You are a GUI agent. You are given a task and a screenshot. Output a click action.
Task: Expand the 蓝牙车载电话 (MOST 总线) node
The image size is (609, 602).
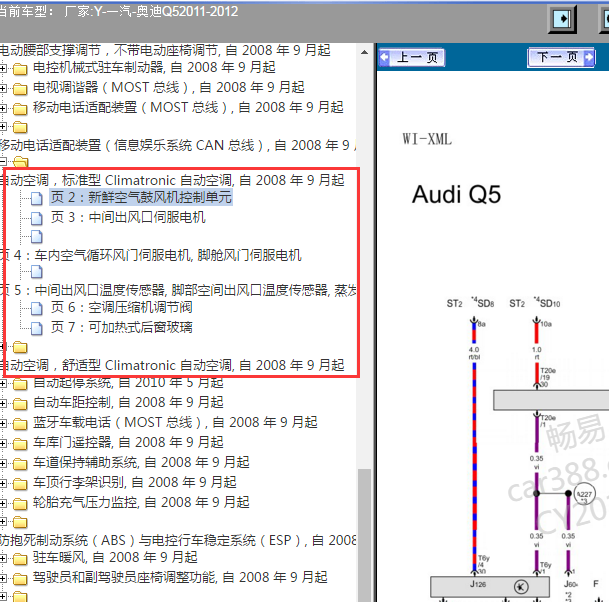click(x=3, y=424)
